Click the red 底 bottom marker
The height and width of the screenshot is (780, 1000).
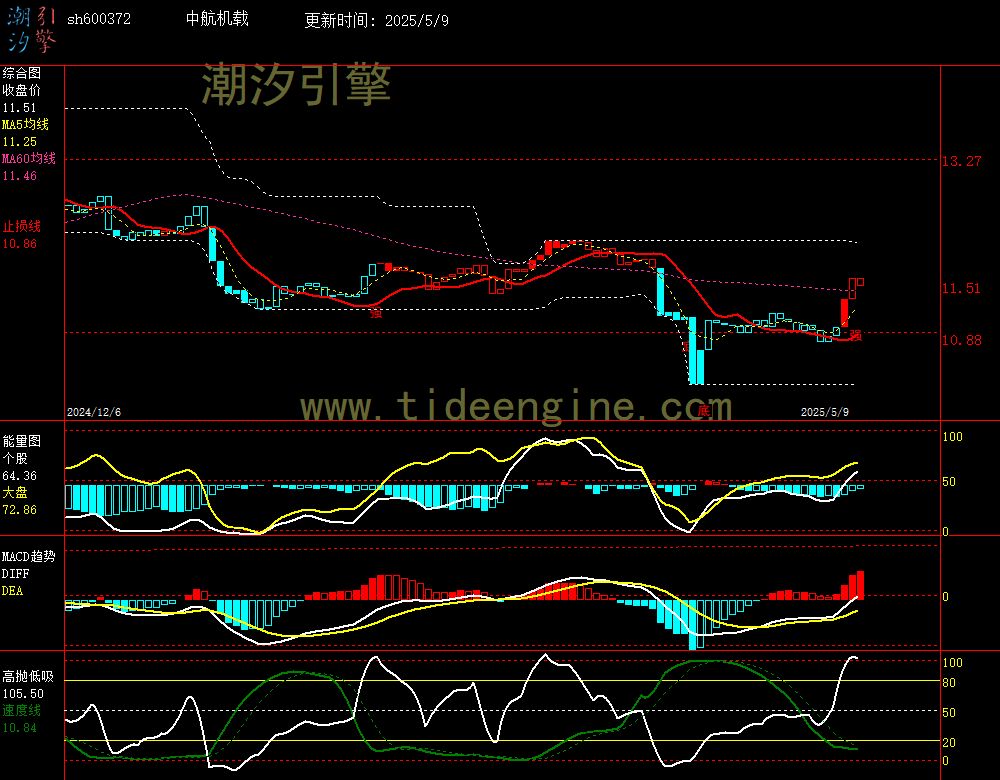click(703, 410)
